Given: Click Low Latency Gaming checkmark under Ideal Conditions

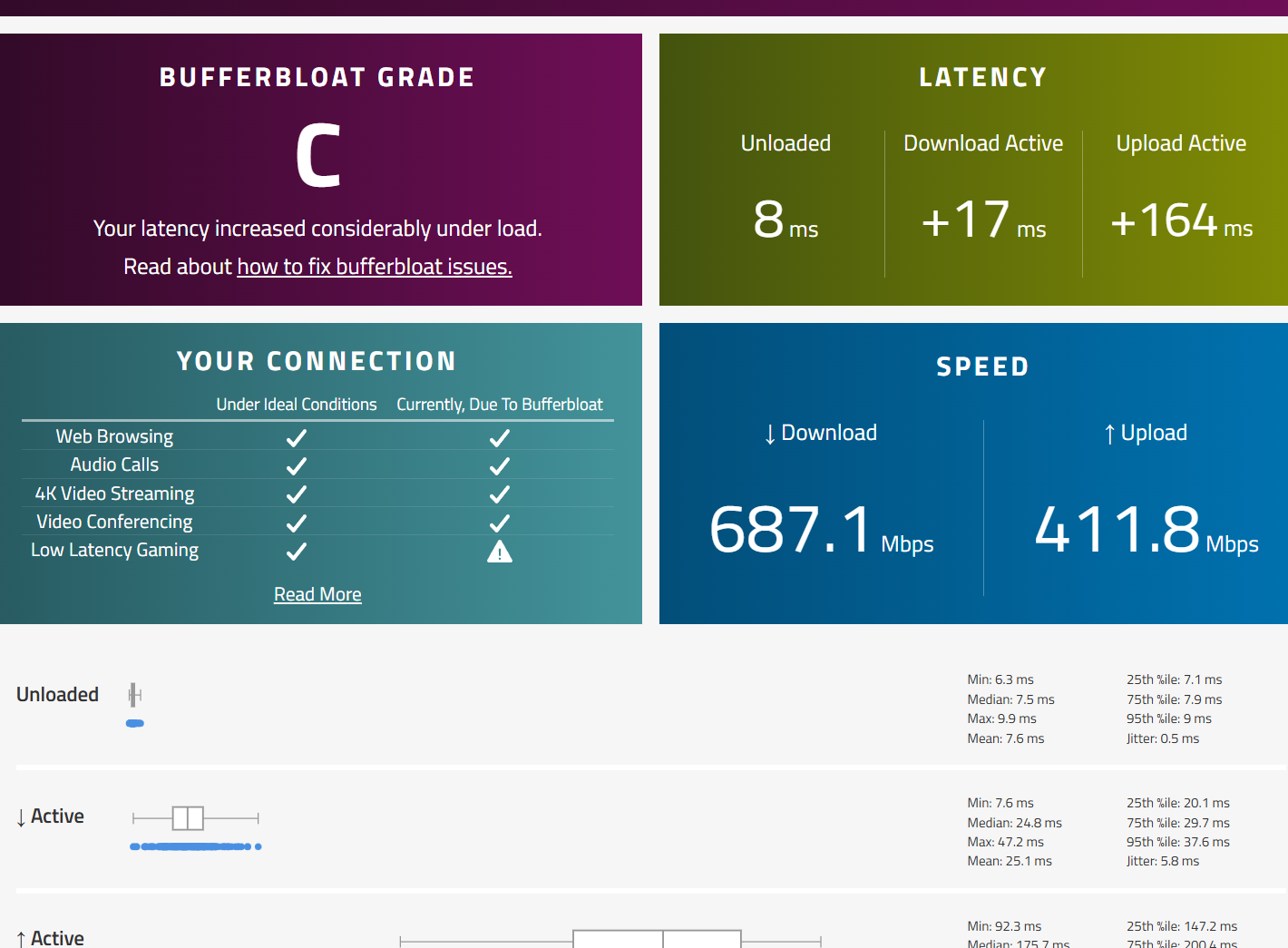Looking at the screenshot, I should pyautogui.click(x=297, y=552).
